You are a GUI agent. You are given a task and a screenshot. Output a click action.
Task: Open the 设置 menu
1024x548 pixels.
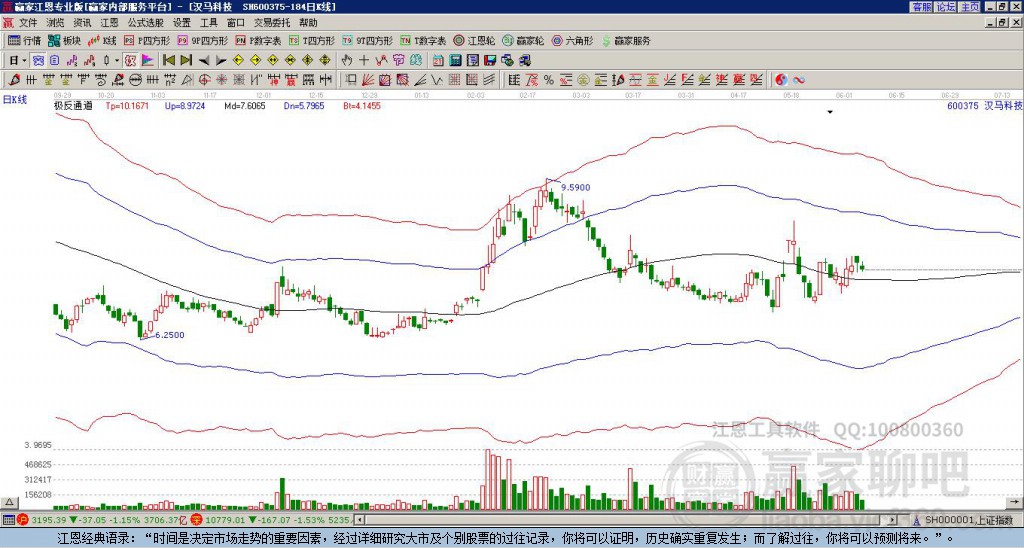point(182,23)
